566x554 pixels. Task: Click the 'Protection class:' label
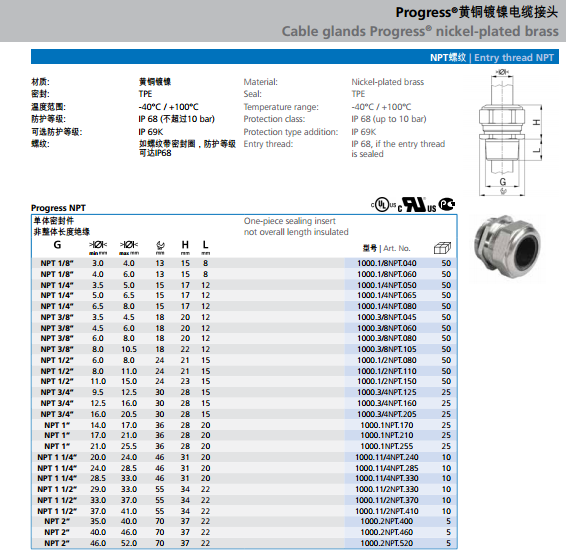274,119
